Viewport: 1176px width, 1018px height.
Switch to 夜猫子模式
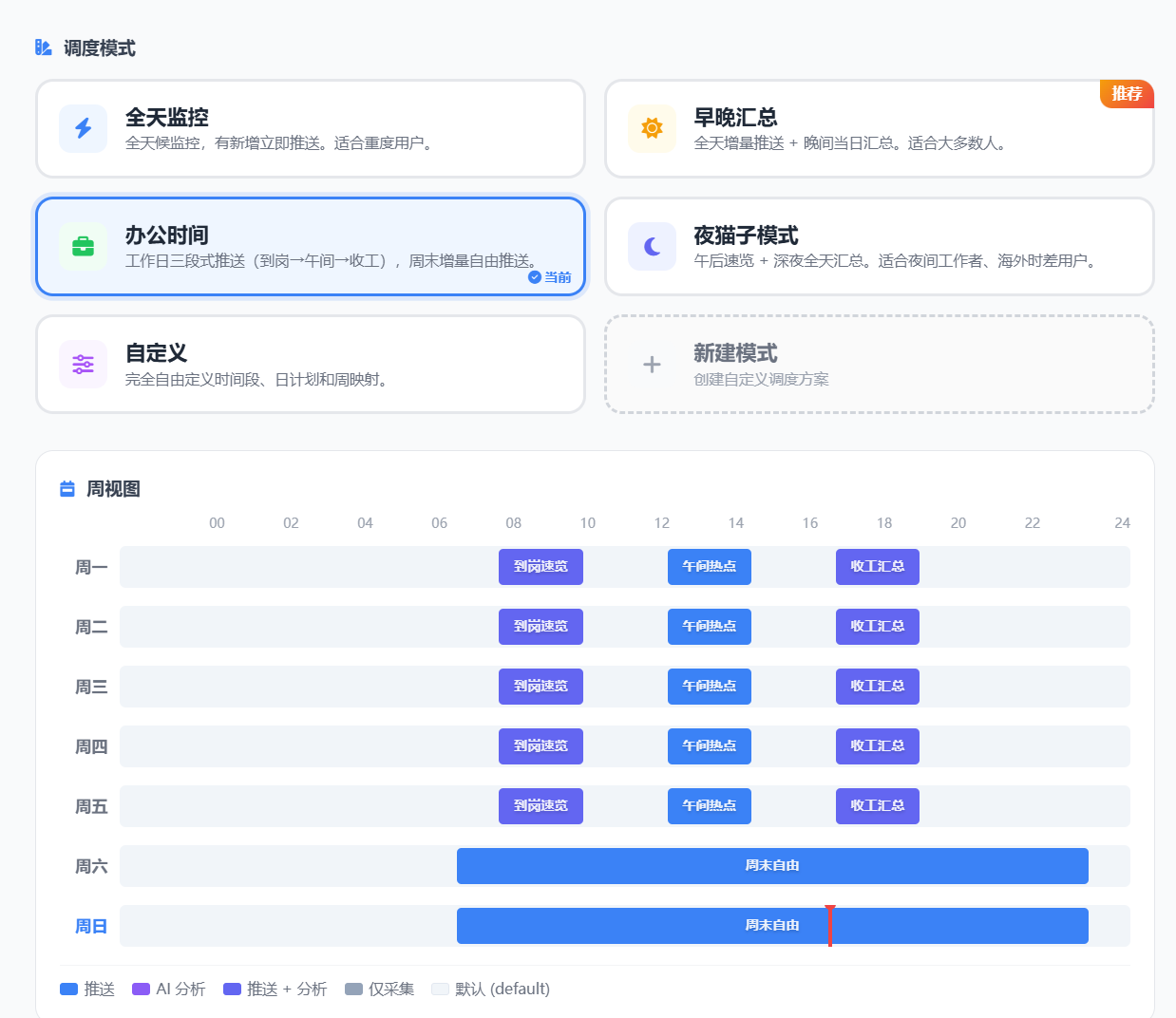click(879, 246)
